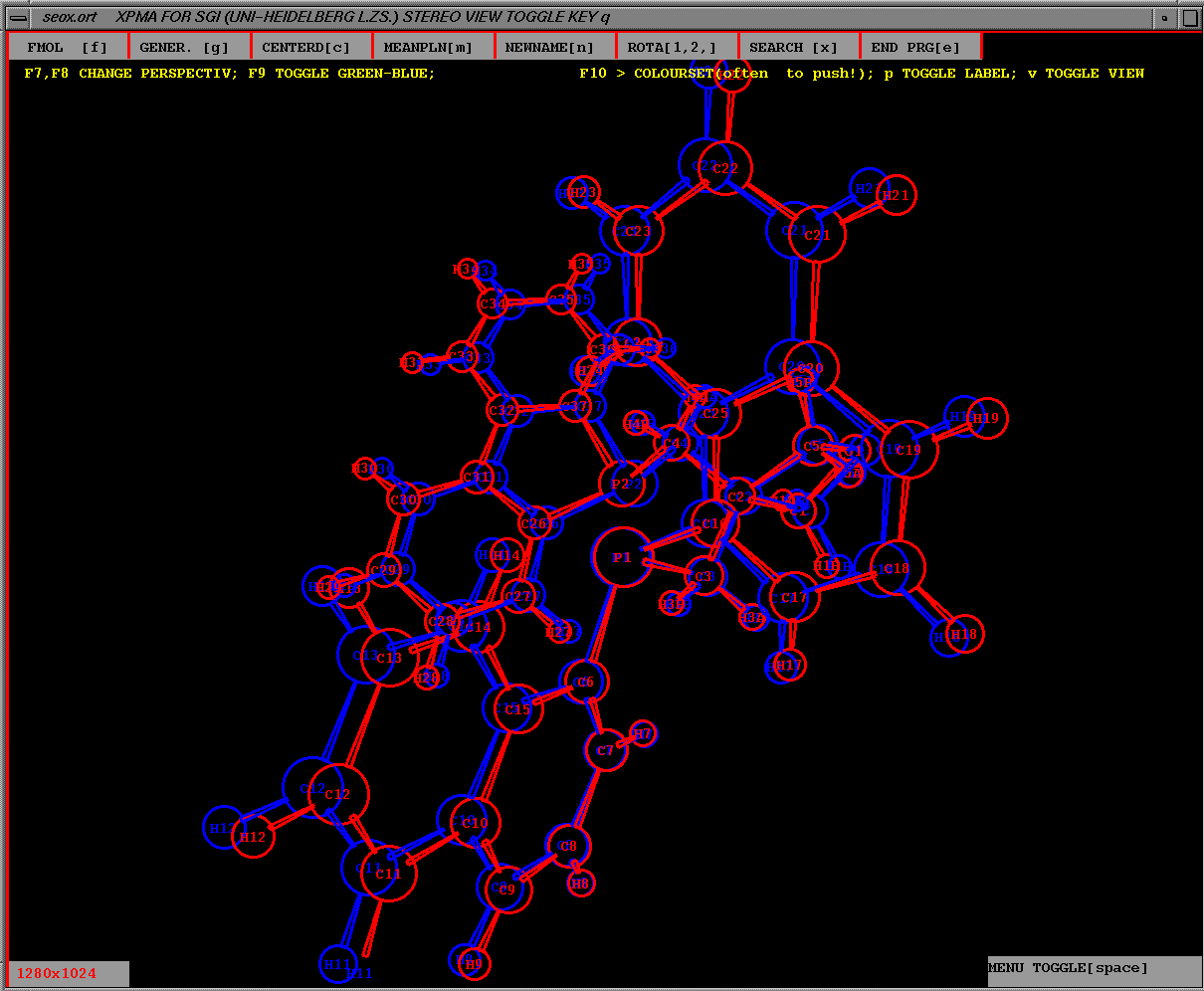Image resolution: width=1204 pixels, height=991 pixels.
Task: Select the C19 atom circle
Action: point(909,449)
